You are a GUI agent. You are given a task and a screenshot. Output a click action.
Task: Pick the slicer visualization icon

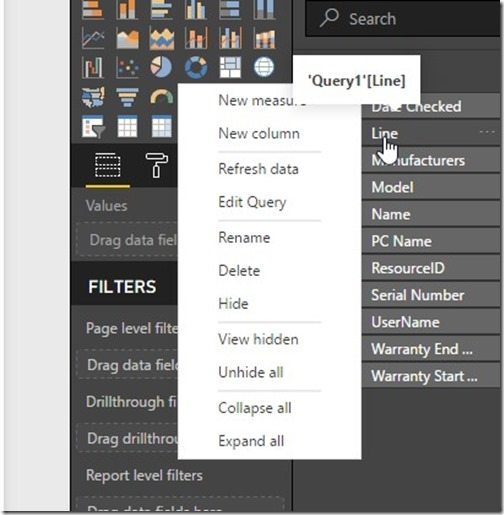click(x=93, y=126)
